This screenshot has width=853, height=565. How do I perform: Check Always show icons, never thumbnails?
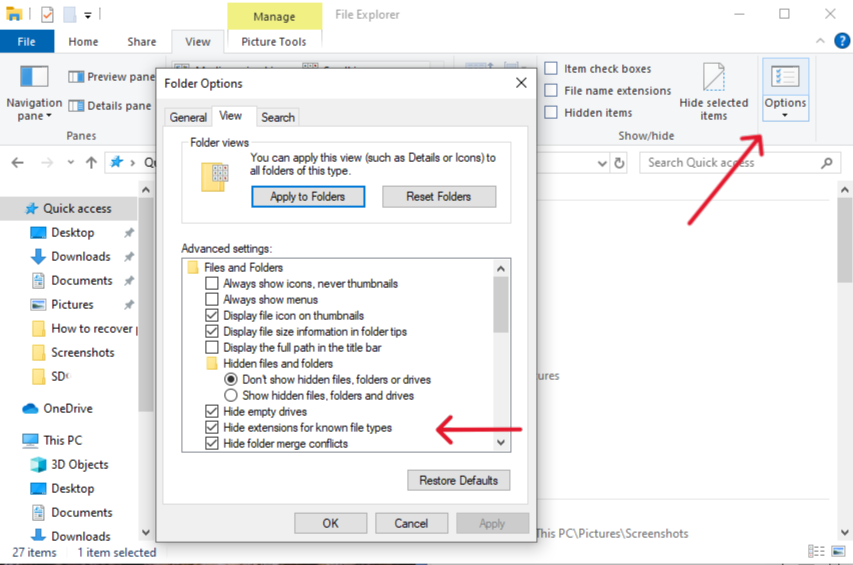[212, 283]
